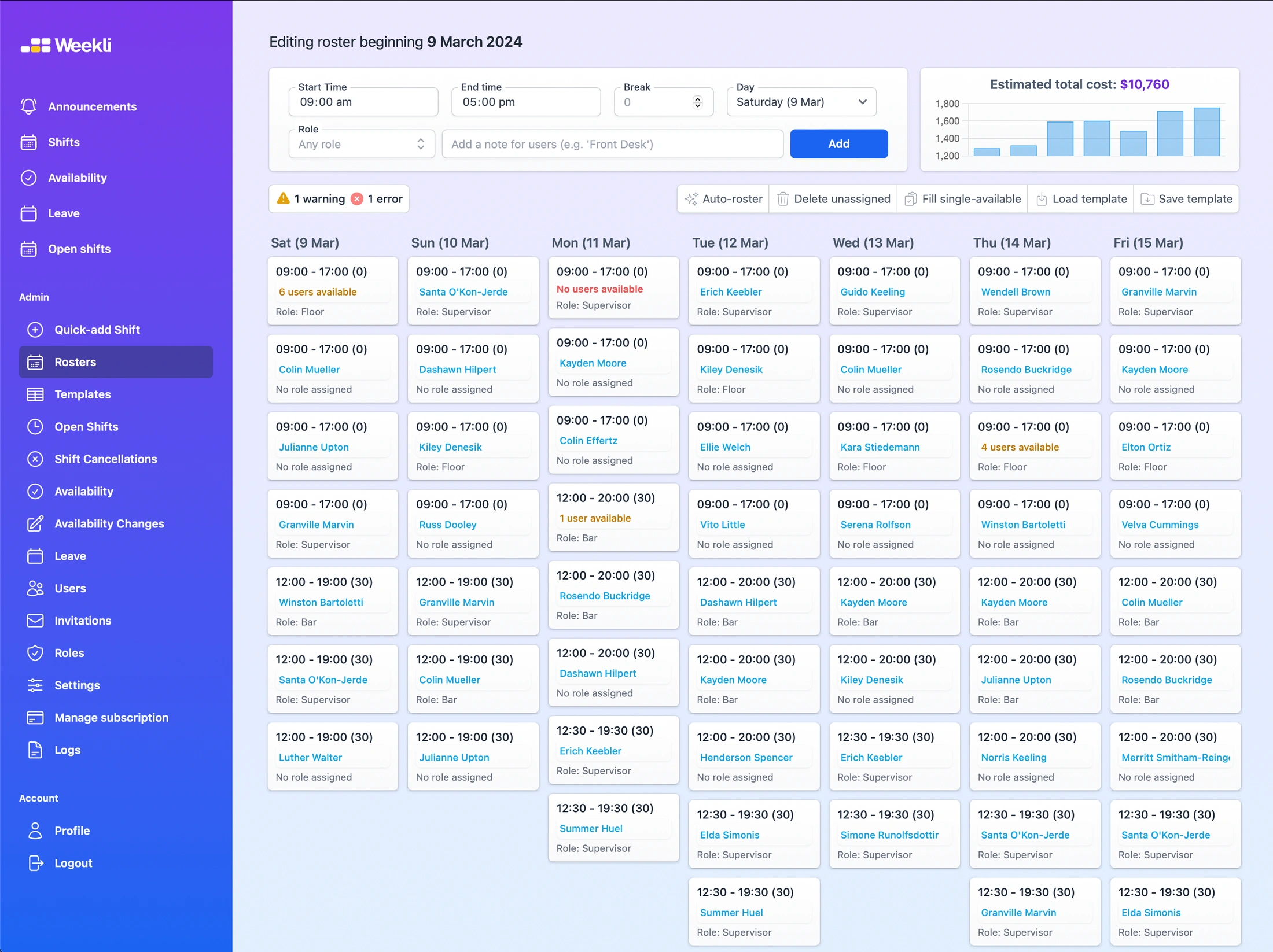The image size is (1273, 952).
Task: Click the End time input field
Action: [x=526, y=102]
